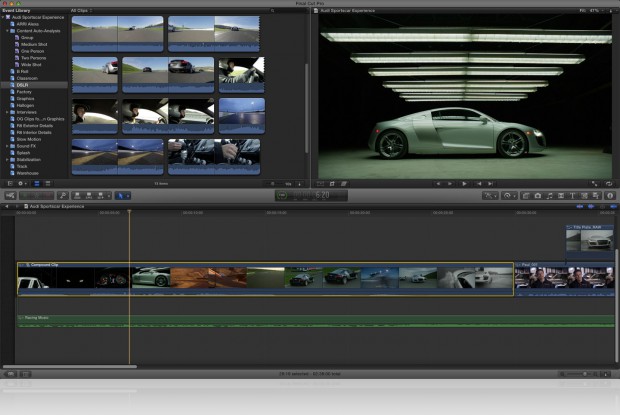Click the append clip edit button
This screenshot has width=620, height=415.
100,195
